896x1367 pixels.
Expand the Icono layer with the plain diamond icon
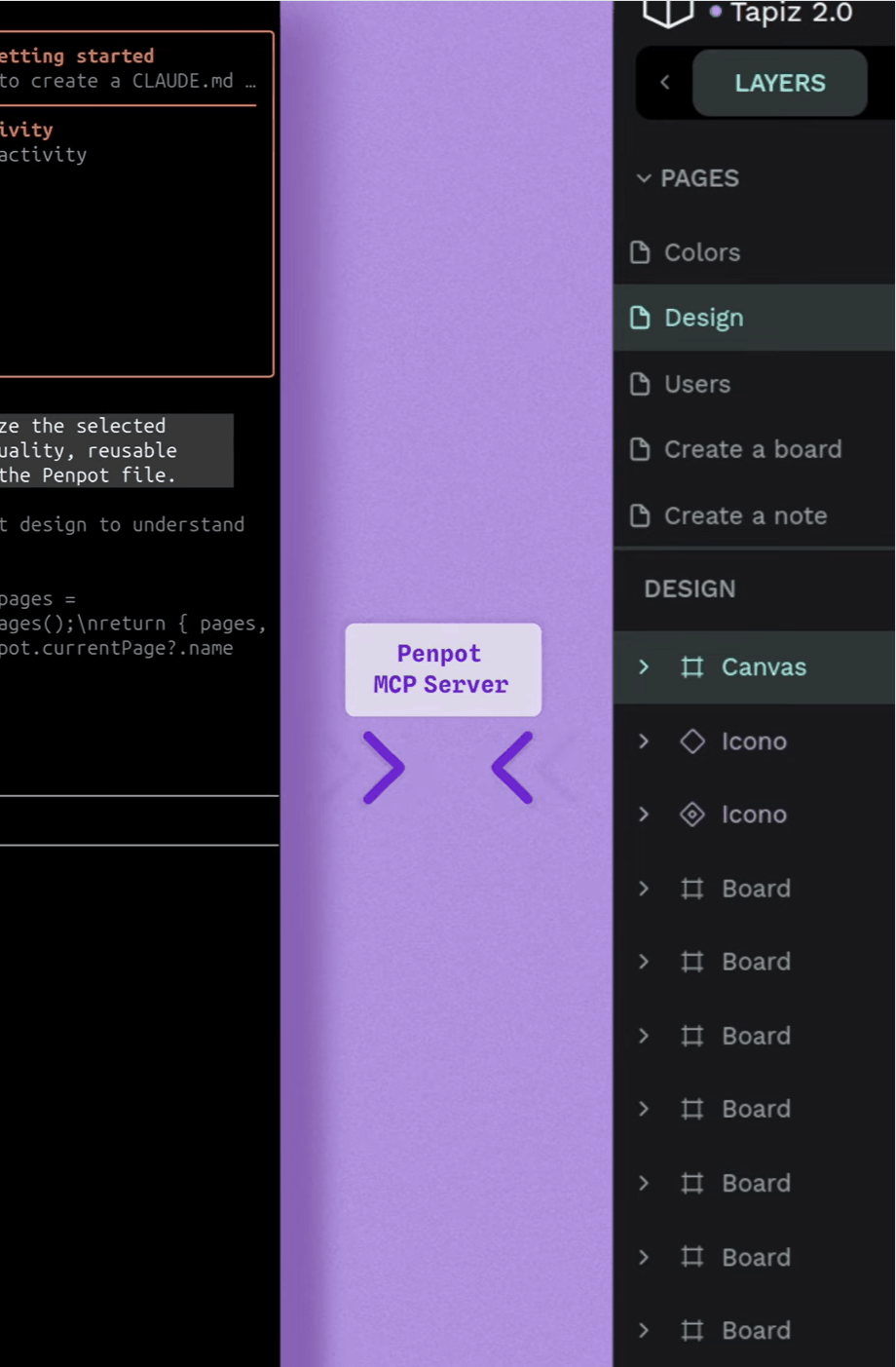coord(644,741)
